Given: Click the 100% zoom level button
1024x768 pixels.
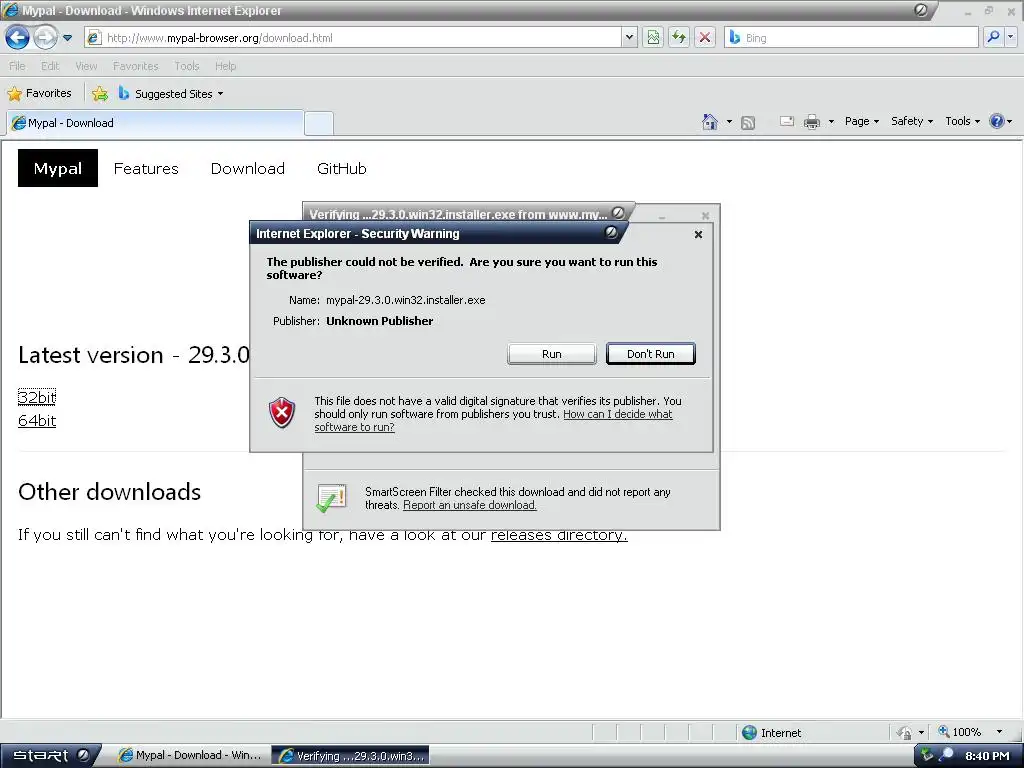Looking at the screenshot, I should pyautogui.click(x=960, y=732).
